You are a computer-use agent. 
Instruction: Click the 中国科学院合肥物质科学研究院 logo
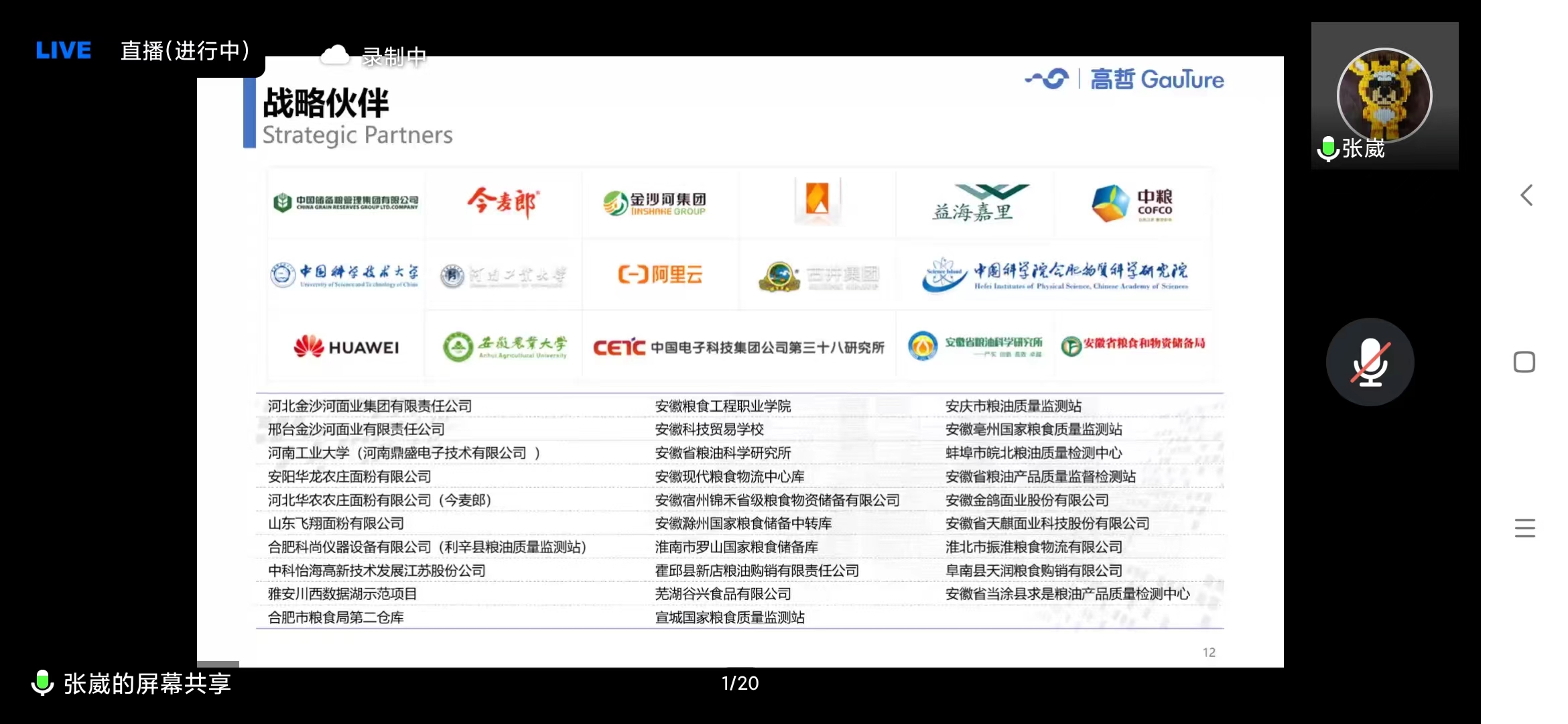(x=1055, y=276)
